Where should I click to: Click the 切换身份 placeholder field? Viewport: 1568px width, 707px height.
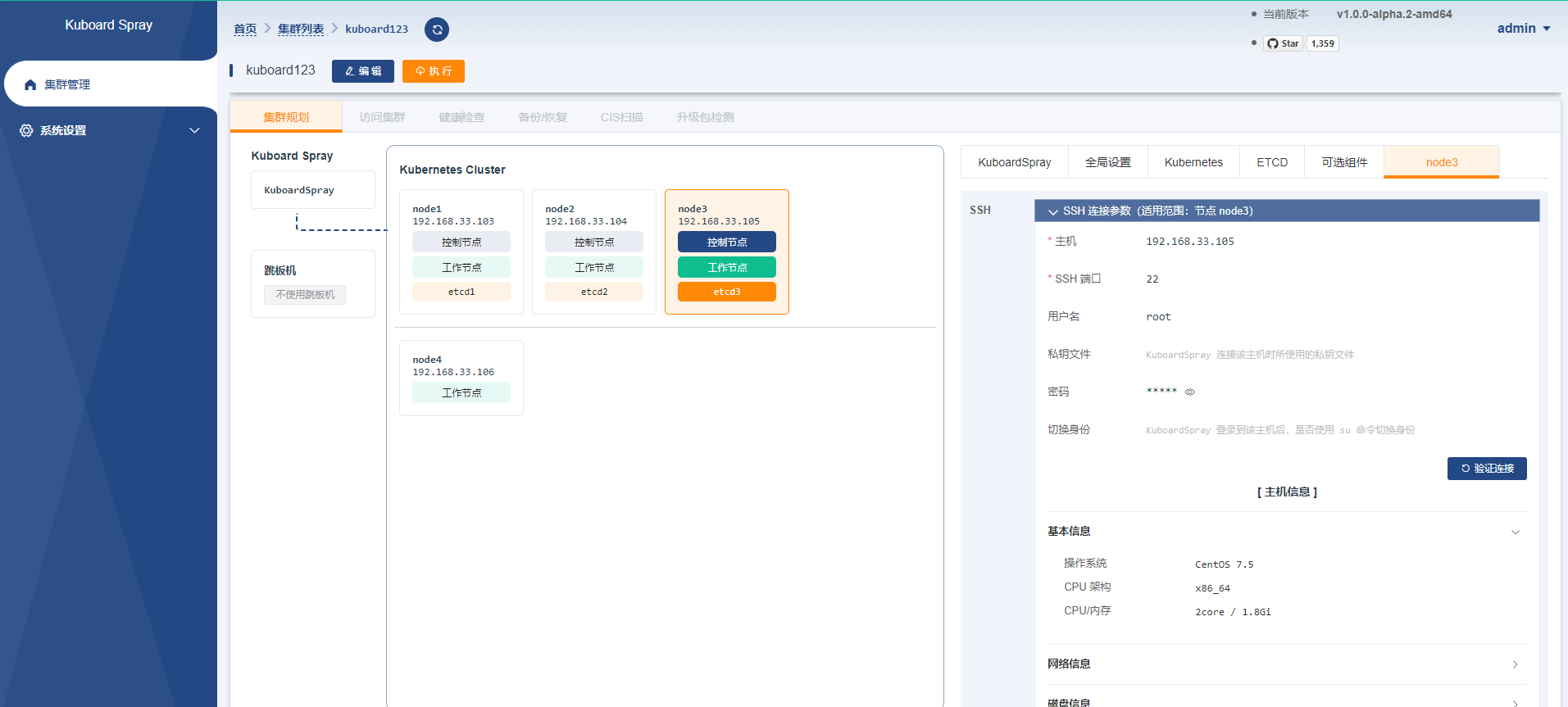click(x=1280, y=430)
